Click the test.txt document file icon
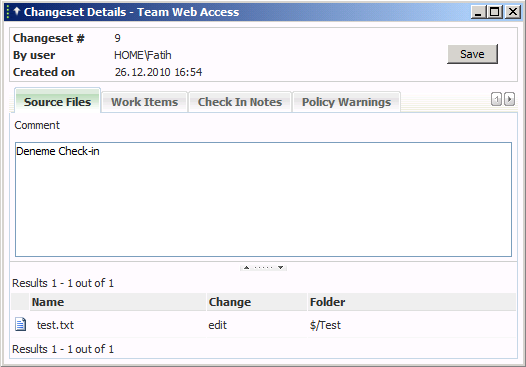Screen dimensions: 526x367 coord(20,324)
